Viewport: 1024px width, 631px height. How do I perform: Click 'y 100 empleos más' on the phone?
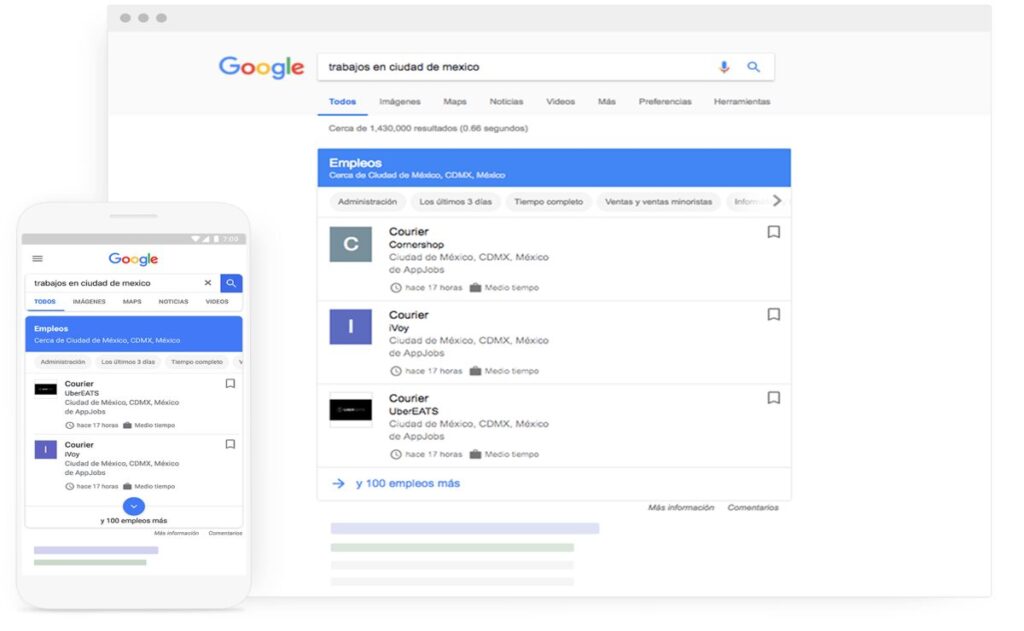pyautogui.click(x=134, y=521)
